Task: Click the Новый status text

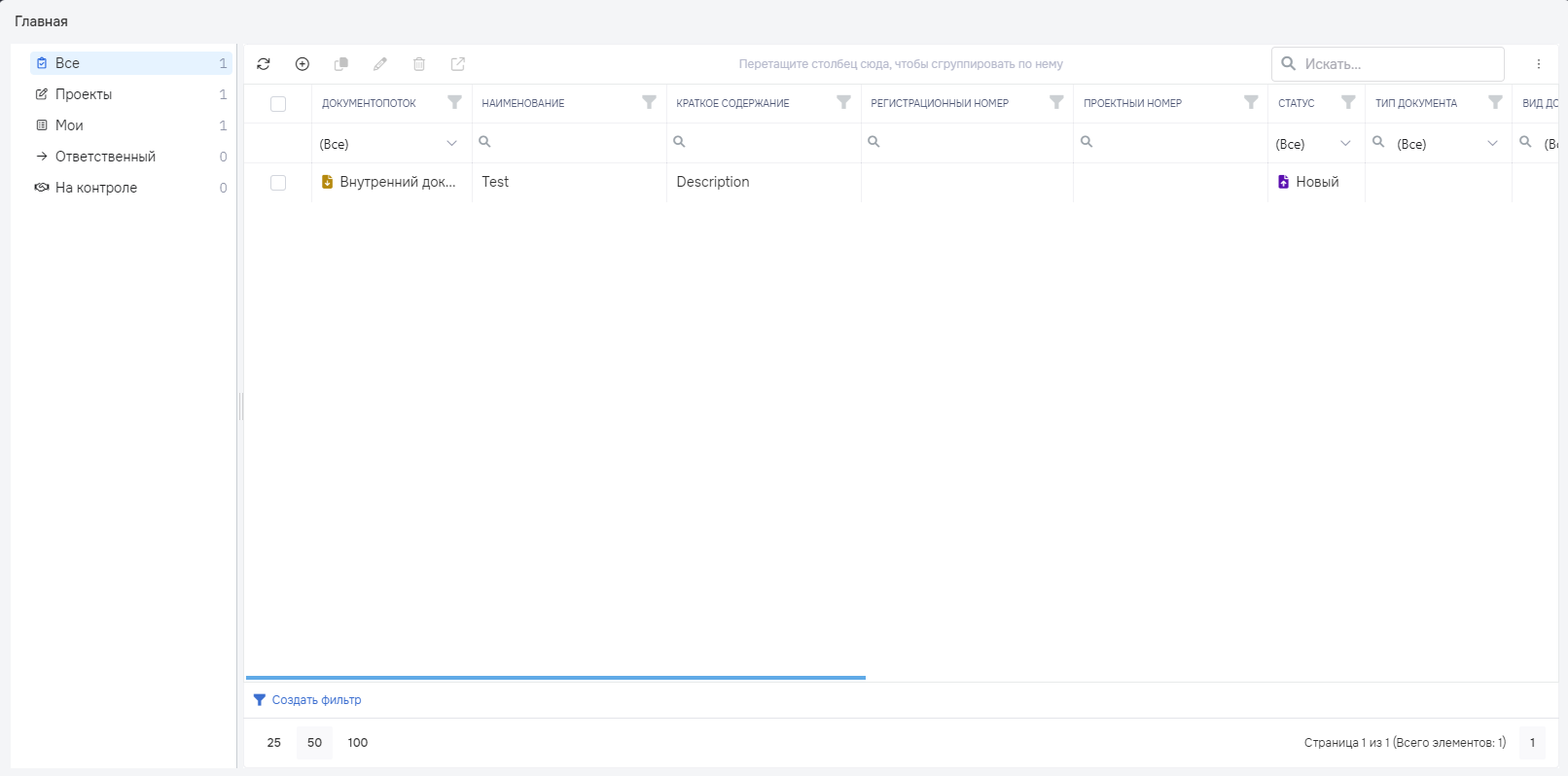Action: tap(1317, 182)
